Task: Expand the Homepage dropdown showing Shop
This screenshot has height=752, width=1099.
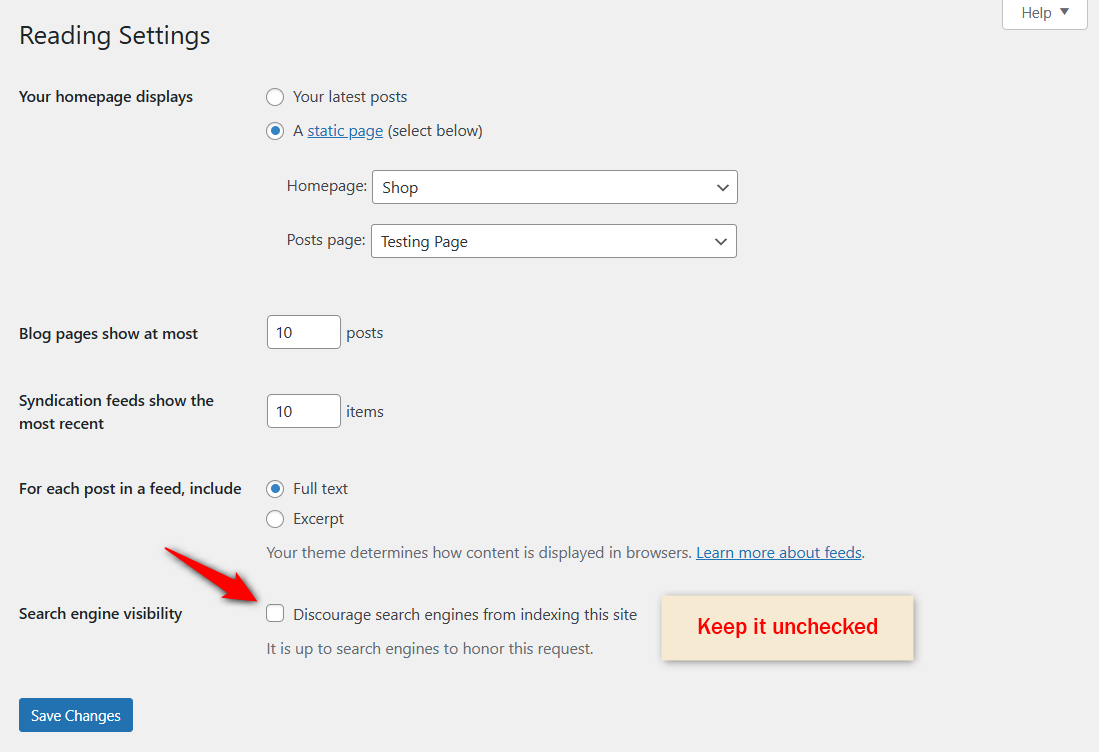Action: pyautogui.click(x=554, y=187)
